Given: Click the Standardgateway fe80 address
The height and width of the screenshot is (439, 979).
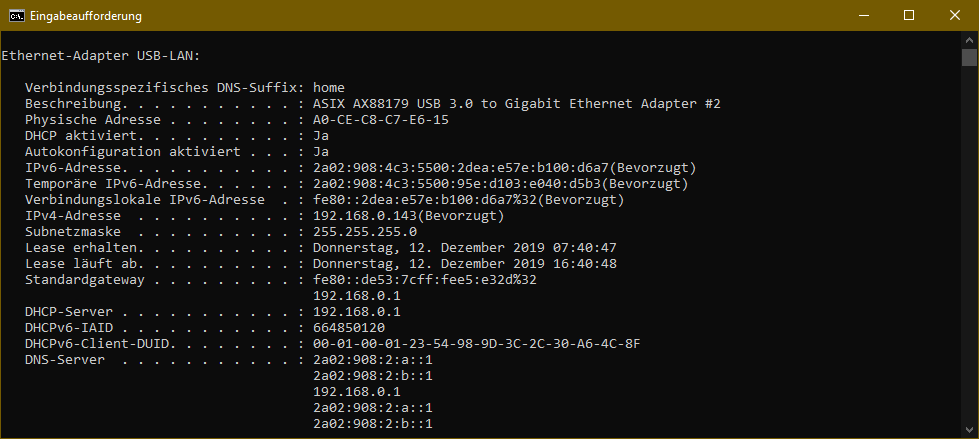Looking at the screenshot, I should tap(425, 279).
